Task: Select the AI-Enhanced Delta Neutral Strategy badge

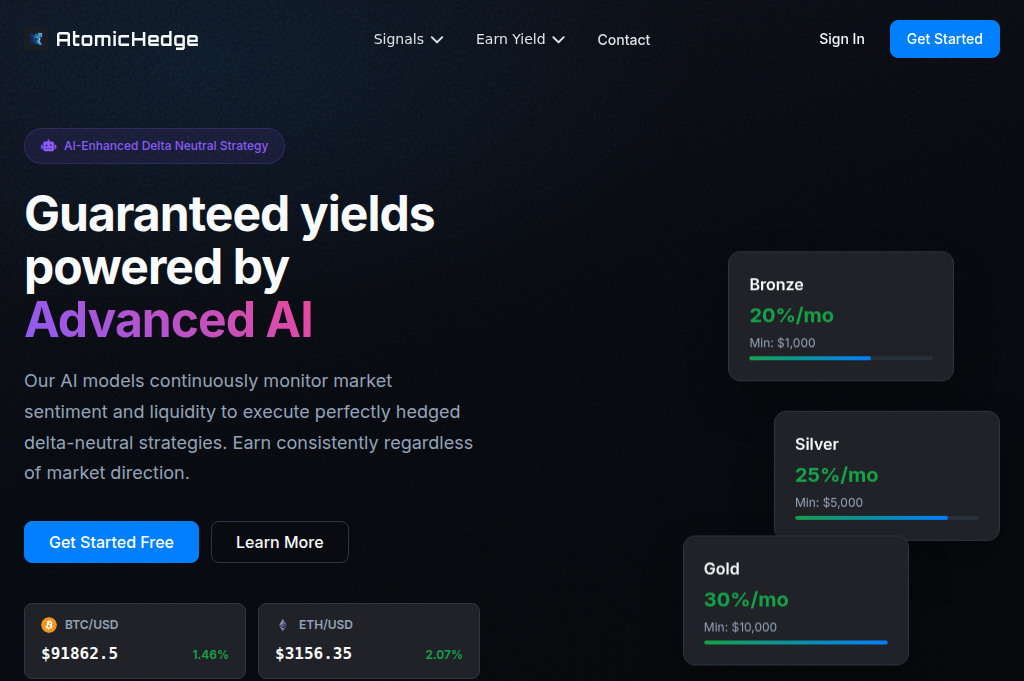Action: [x=154, y=145]
